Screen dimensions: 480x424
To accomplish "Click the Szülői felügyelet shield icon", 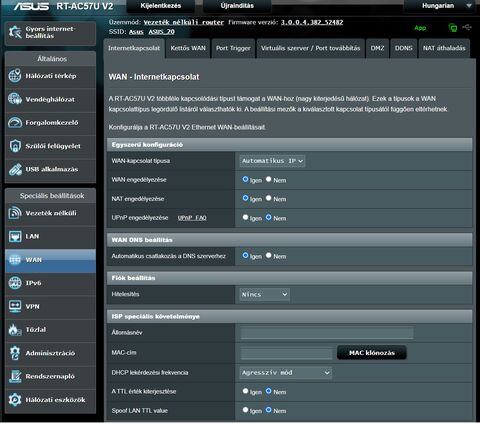I will 15,146.
